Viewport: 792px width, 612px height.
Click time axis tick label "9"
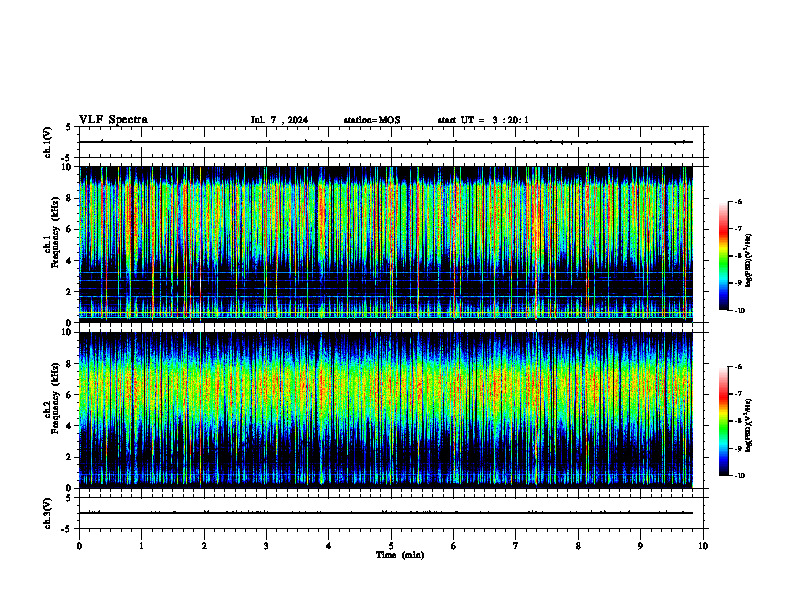pos(640,546)
